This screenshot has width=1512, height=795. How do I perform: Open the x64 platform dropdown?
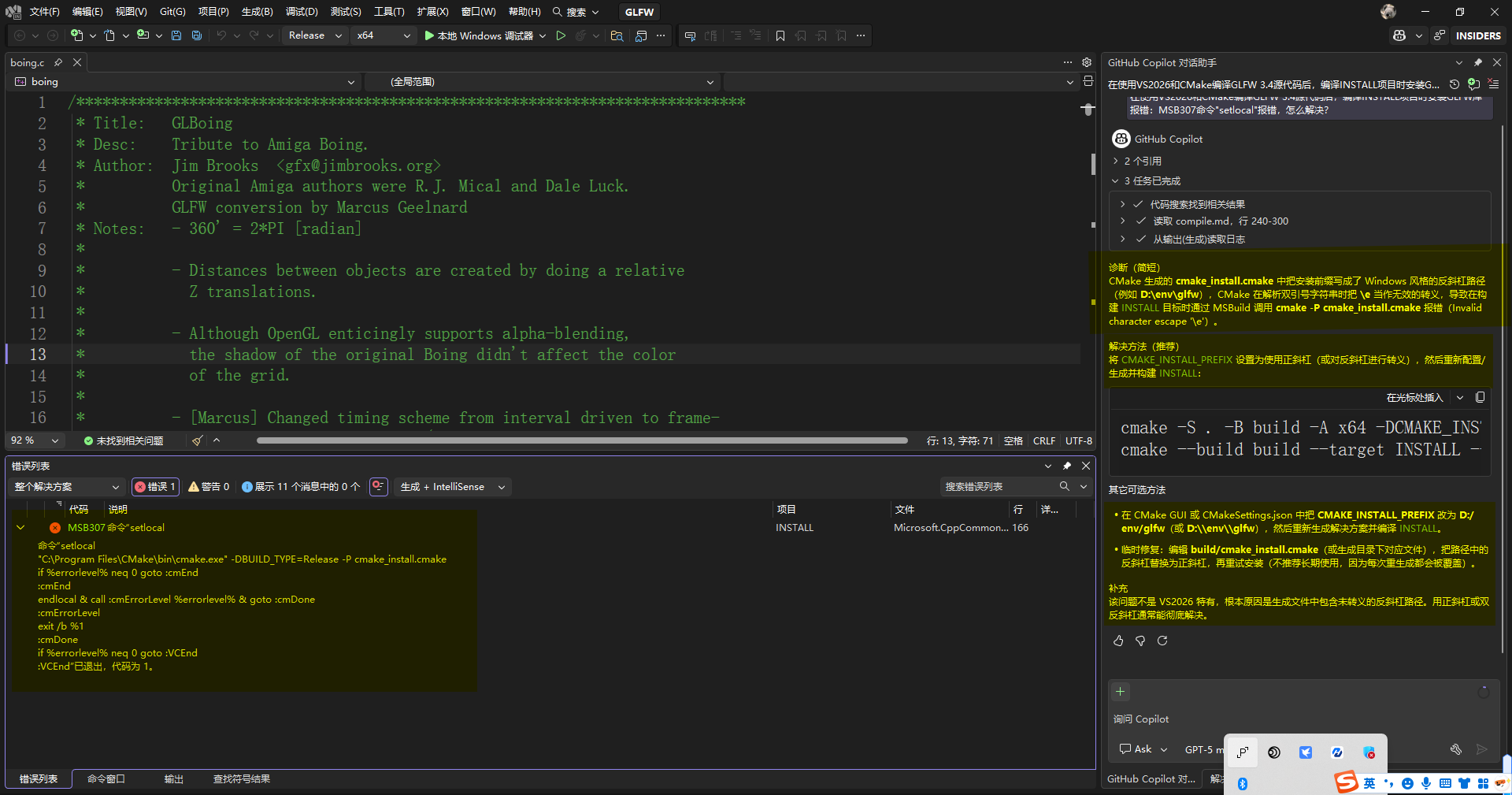click(384, 35)
